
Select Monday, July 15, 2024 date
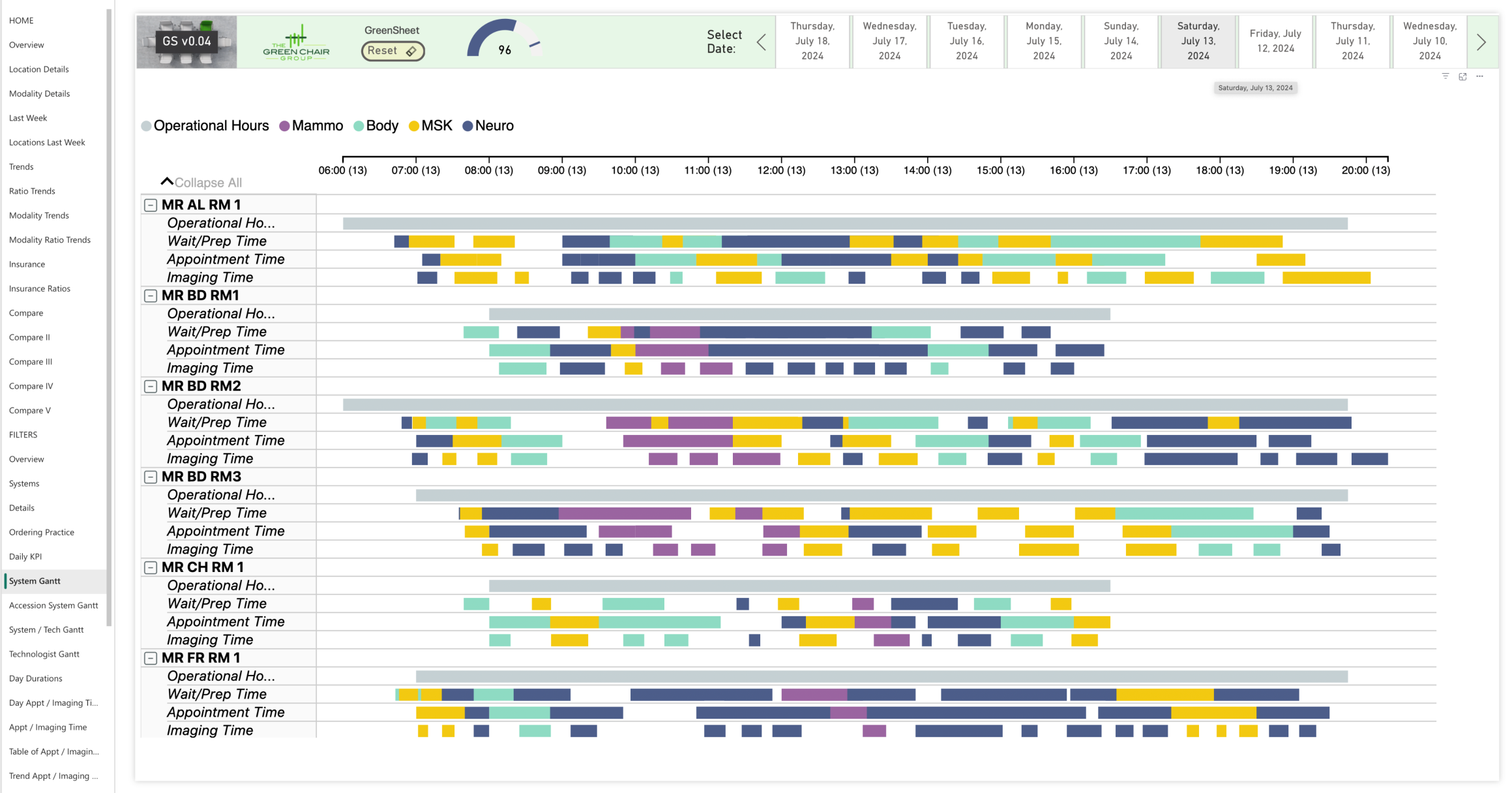pos(1043,41)
